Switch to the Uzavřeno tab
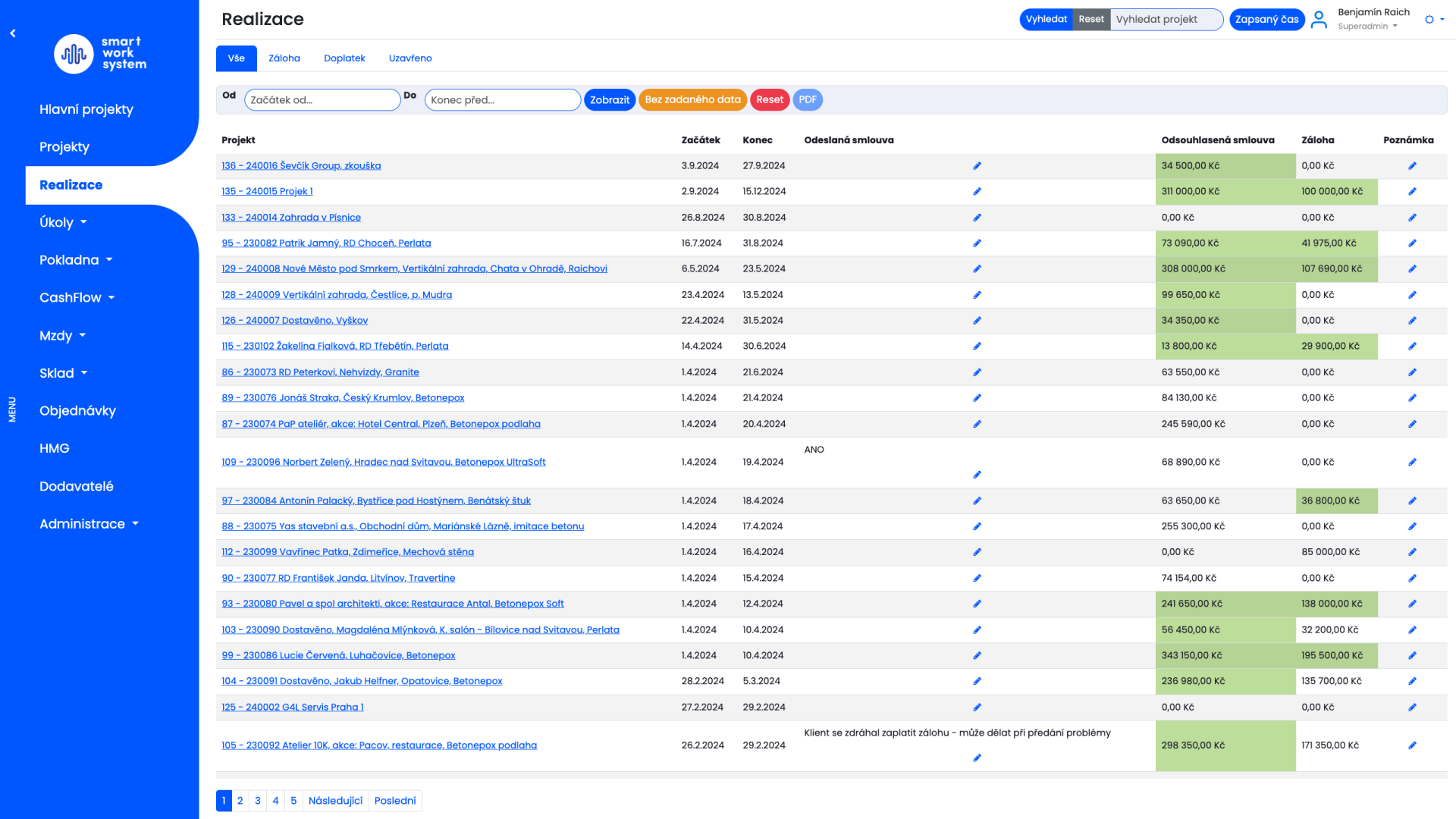This screenshot has width=1456, height=819. (410, 58)
